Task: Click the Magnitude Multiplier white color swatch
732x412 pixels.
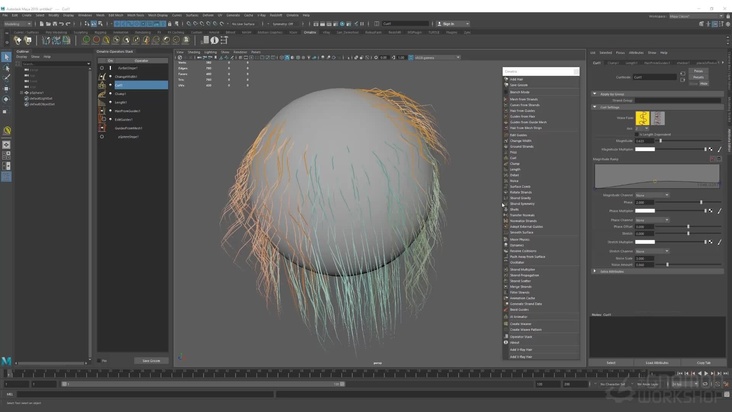Action: (x=645, y=149)
